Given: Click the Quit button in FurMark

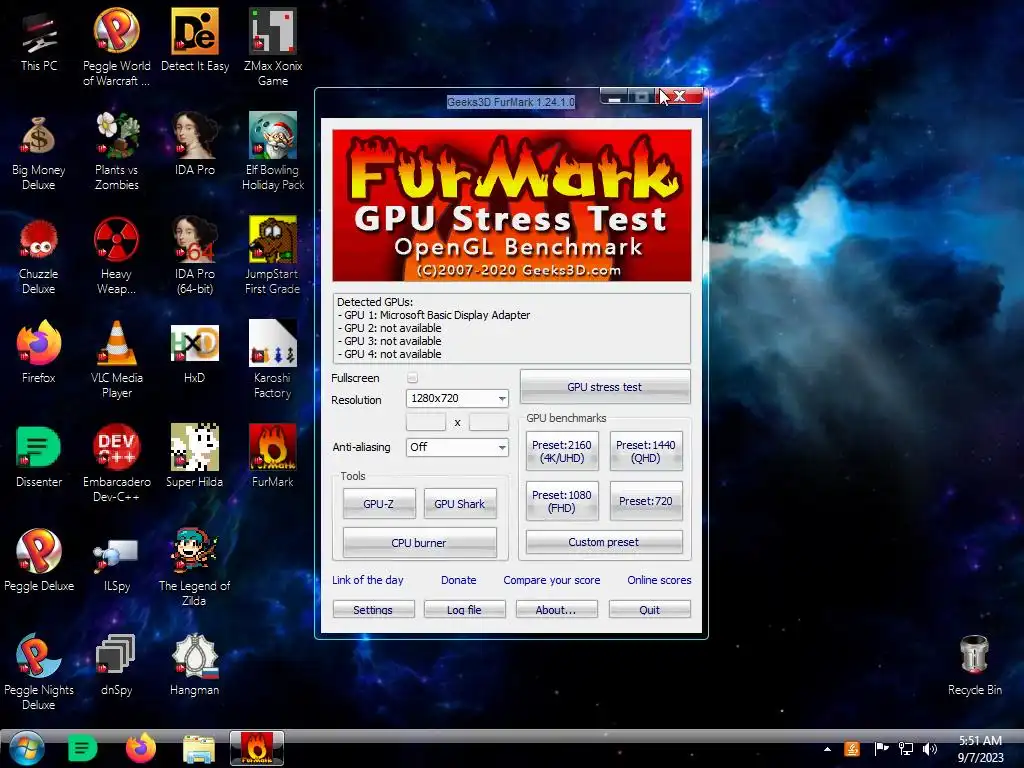Looking at the screenshot, I should point(649,609).
